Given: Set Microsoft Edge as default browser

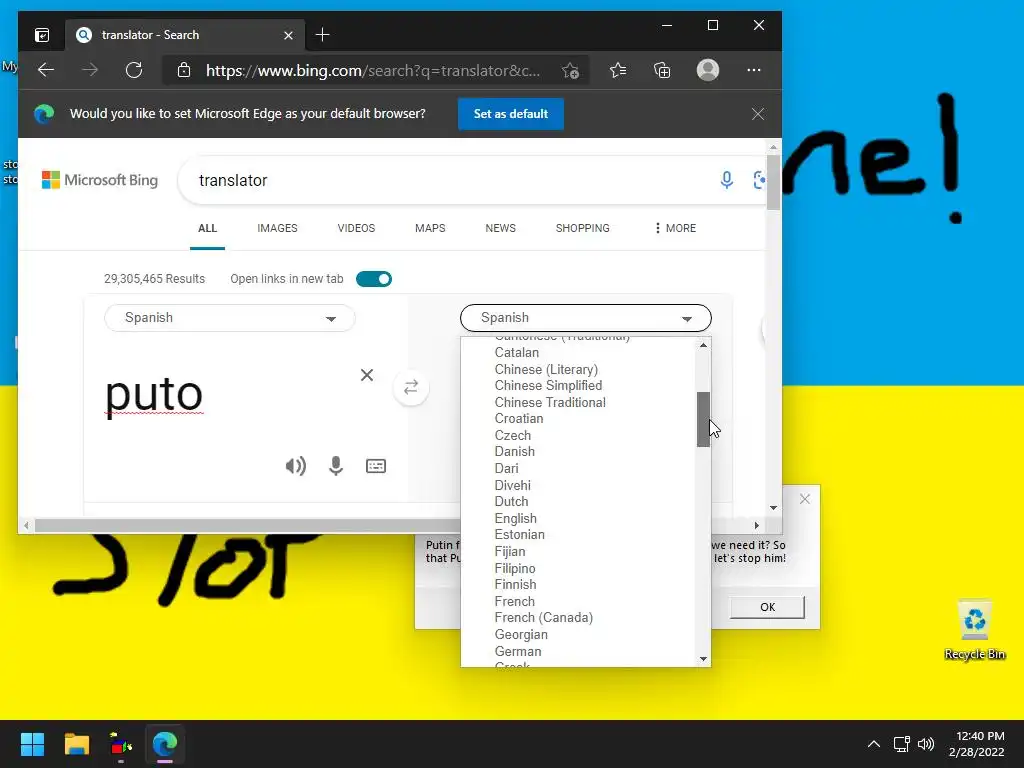Looking at the screenshot, I should point(511,114).
